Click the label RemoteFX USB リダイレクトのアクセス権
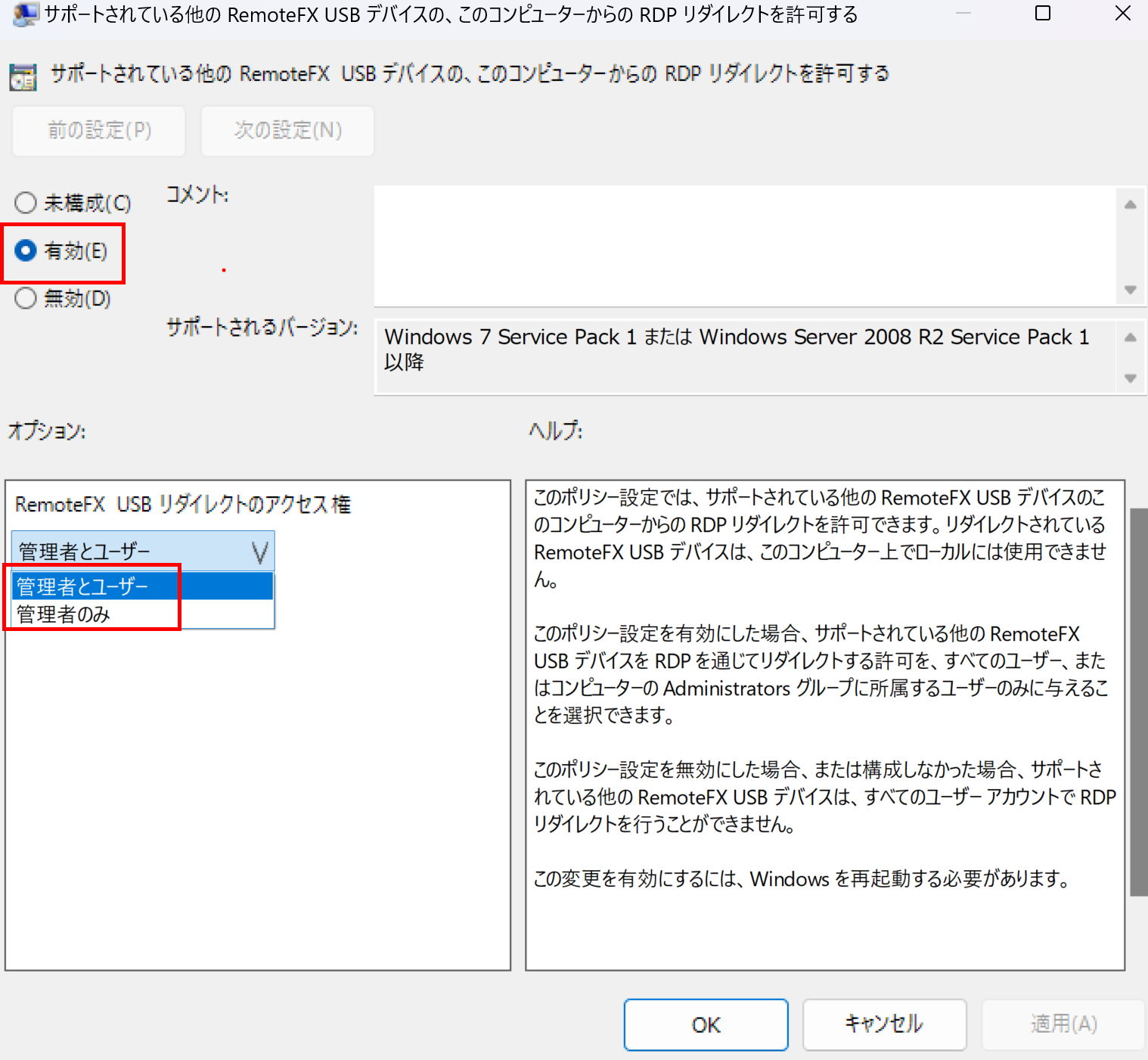The width and height of the screenshot is (1148, 1060). coord(183,505)
